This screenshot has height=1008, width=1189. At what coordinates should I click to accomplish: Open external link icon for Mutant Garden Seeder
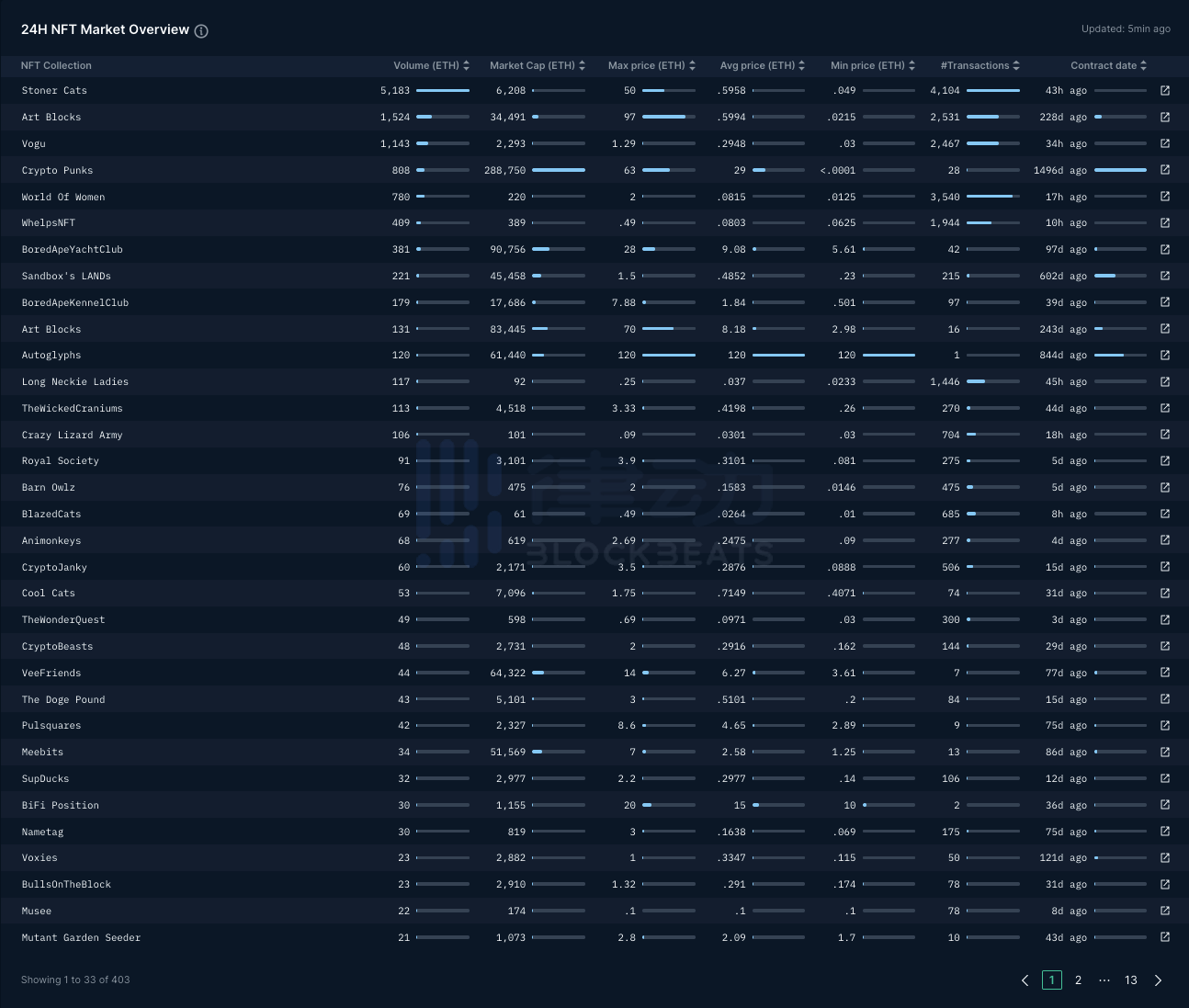[x=1165, y=937]
